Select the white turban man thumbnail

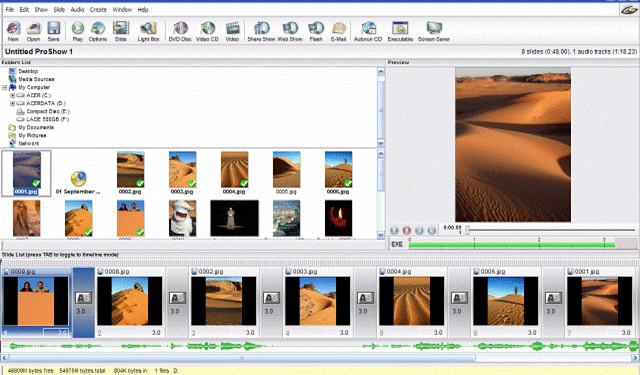point(182,218)
